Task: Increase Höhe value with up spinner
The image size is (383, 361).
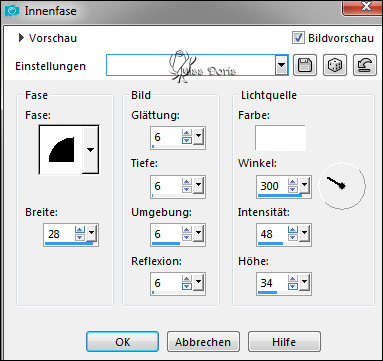Action: click(293, 279)
